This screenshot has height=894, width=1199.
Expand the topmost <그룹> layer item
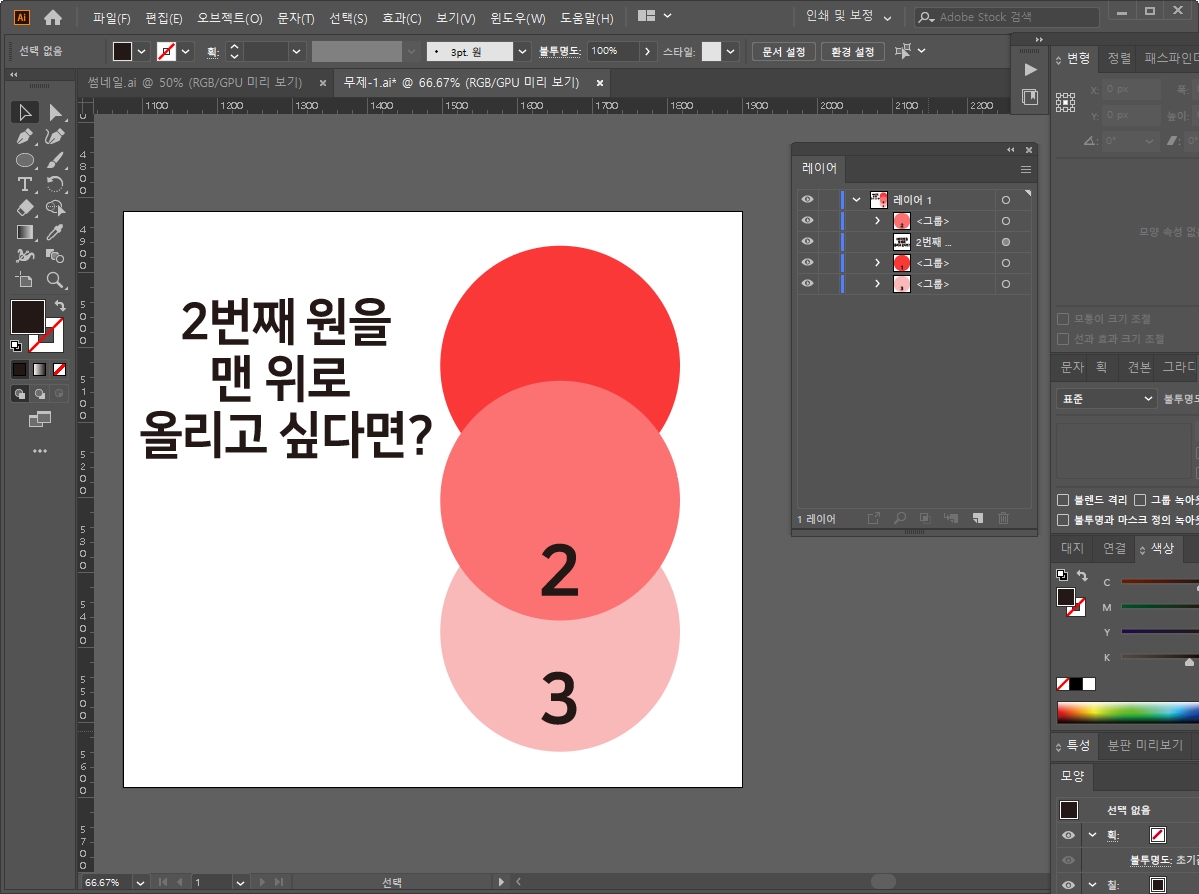pos(877,221)
